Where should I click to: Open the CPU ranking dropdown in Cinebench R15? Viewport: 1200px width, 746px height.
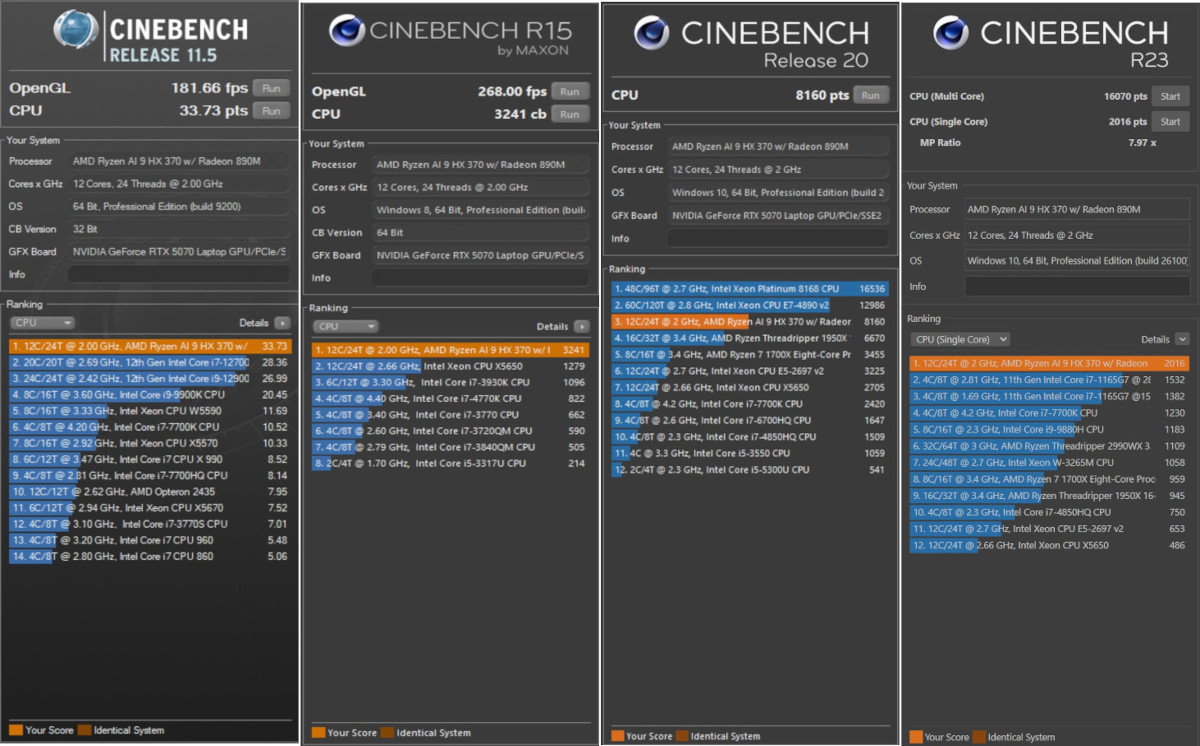pyautogui.click(x=345, y=326)
